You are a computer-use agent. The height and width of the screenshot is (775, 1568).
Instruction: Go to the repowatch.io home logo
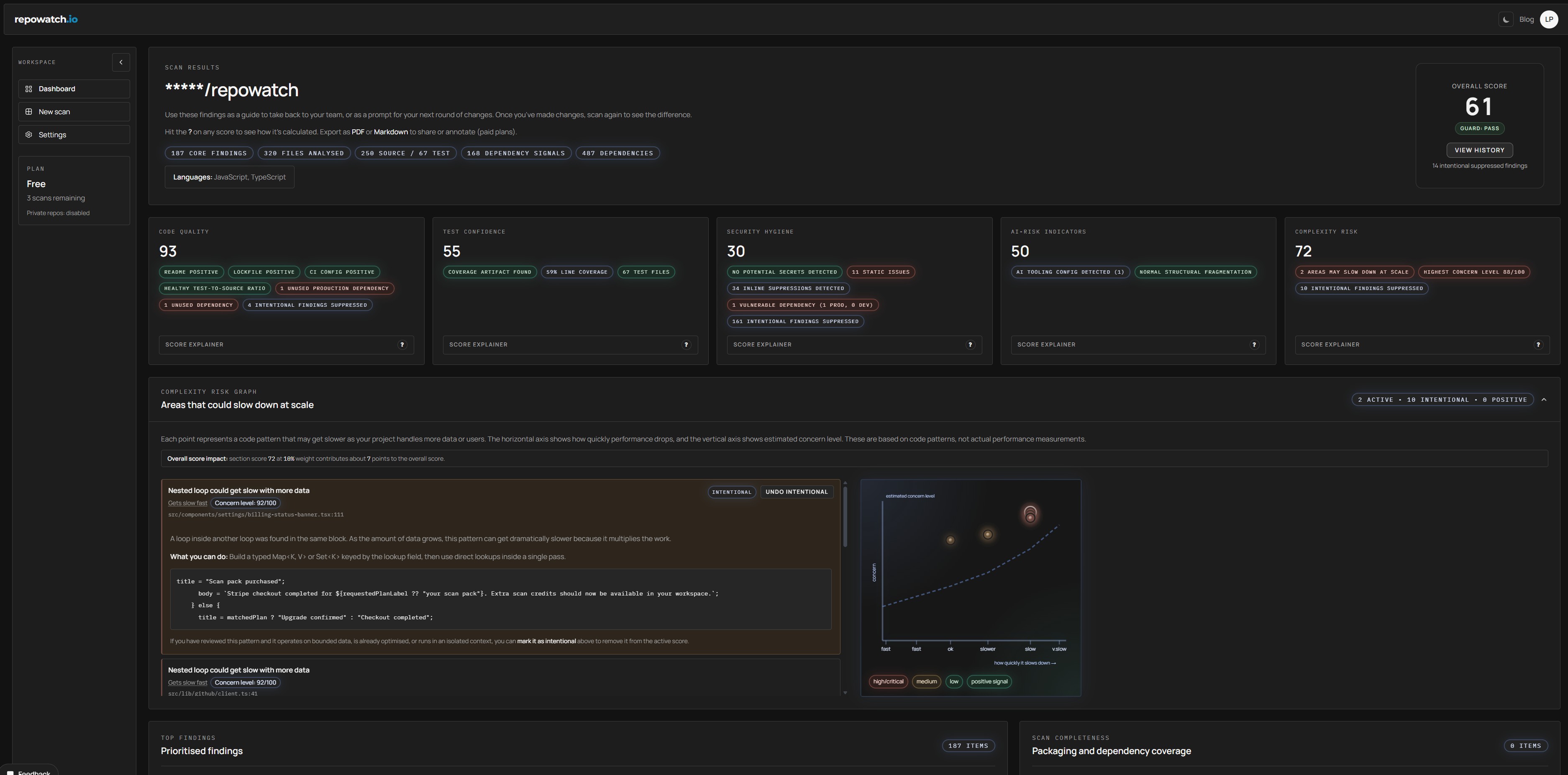46,20
